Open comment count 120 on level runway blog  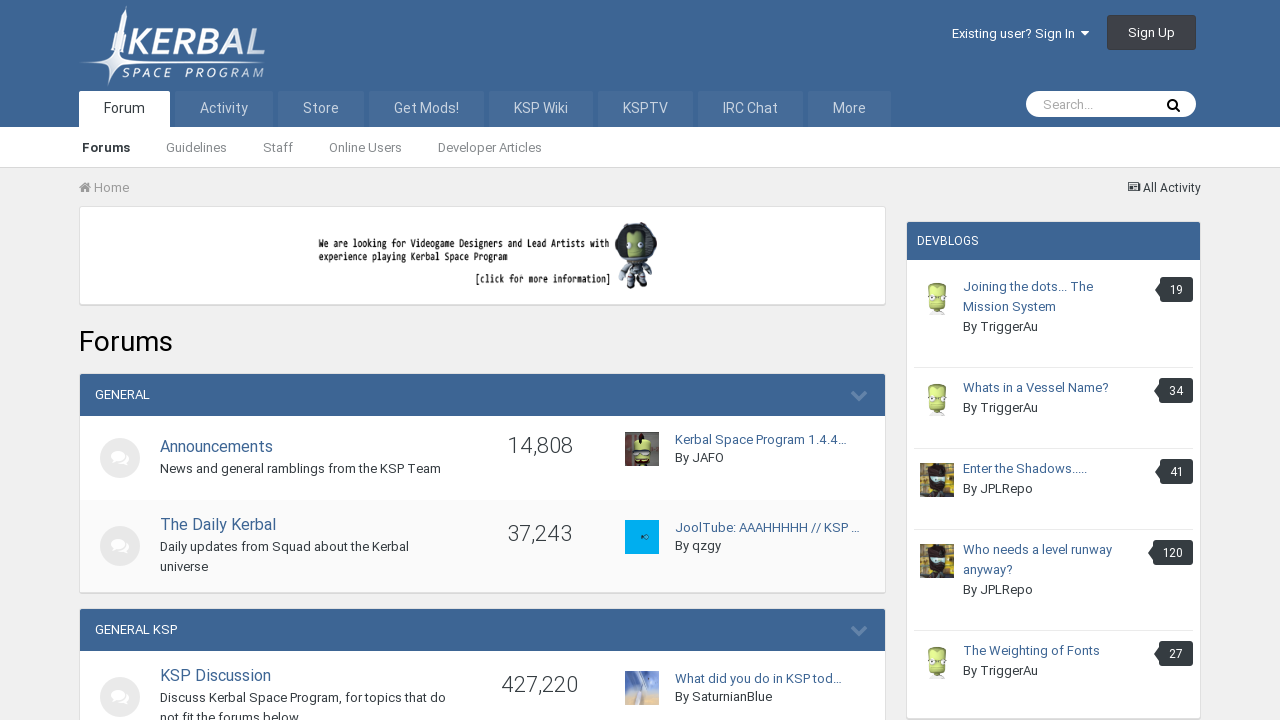pos(1173,553)
